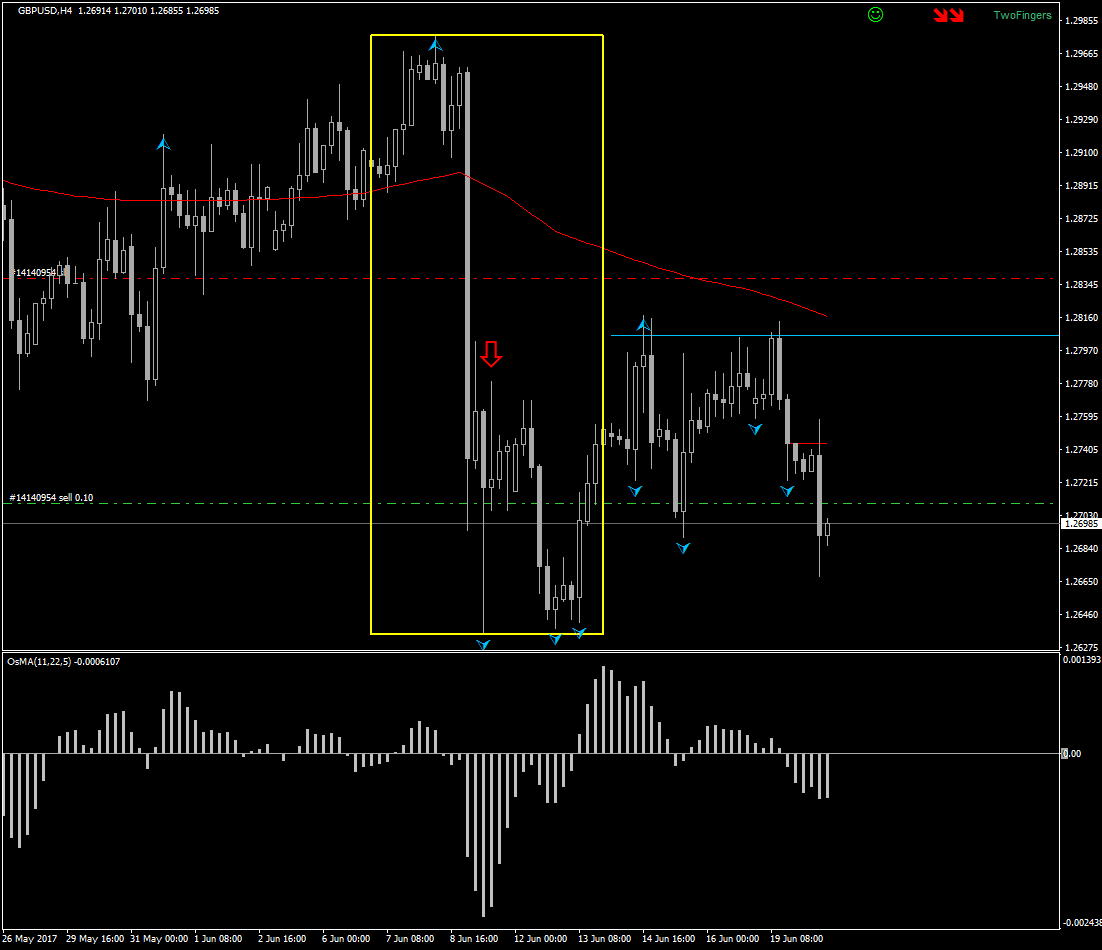Click price label 1.27970 on the scale
1102x950 pixels.
point(1081,351)
